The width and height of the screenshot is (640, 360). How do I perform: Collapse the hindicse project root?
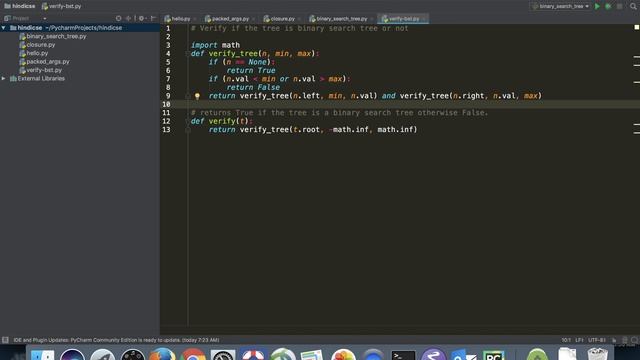click(4, 28)
